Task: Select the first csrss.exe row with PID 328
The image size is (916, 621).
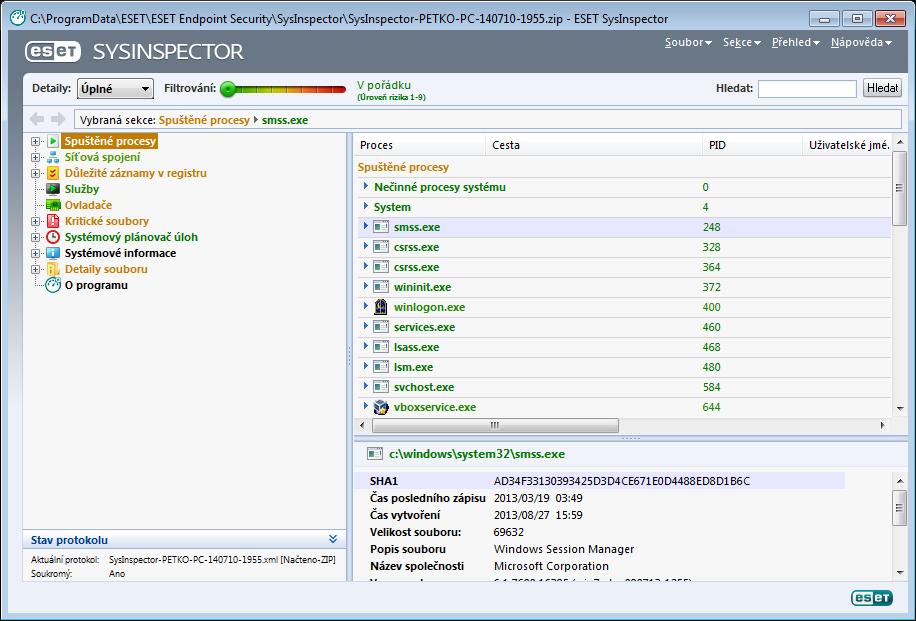Action: [x=624, y=247]
